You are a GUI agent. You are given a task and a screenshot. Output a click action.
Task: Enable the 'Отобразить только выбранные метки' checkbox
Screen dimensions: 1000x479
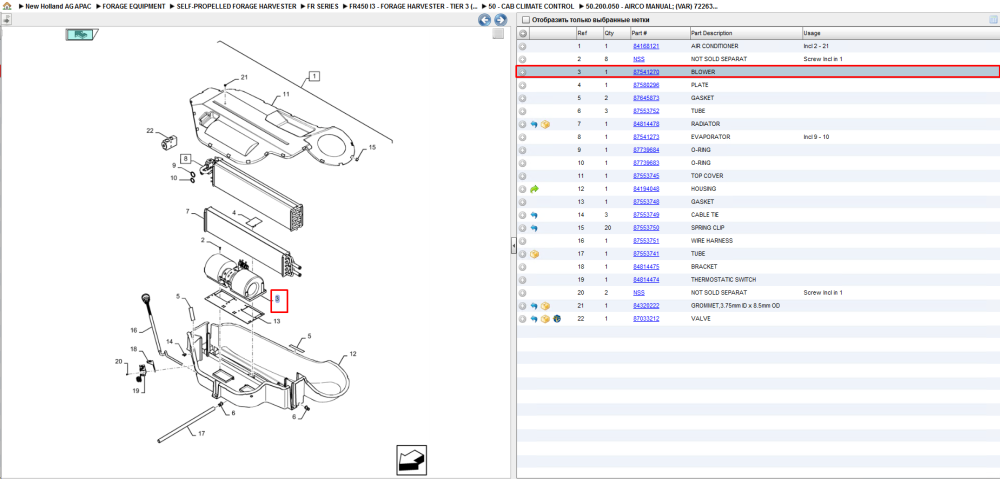click(x=526, y=20)
